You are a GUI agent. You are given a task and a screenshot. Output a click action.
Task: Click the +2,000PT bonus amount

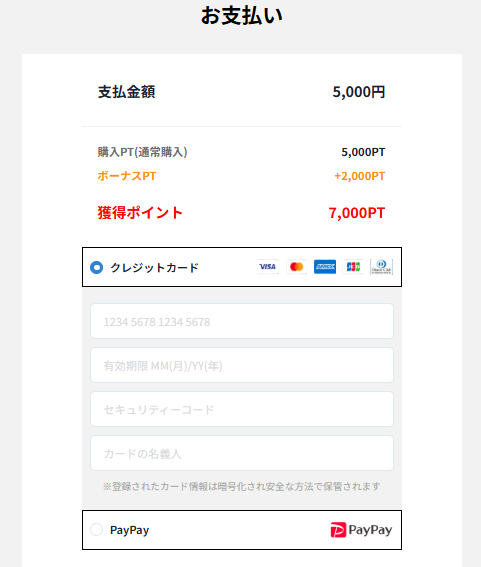359,176
